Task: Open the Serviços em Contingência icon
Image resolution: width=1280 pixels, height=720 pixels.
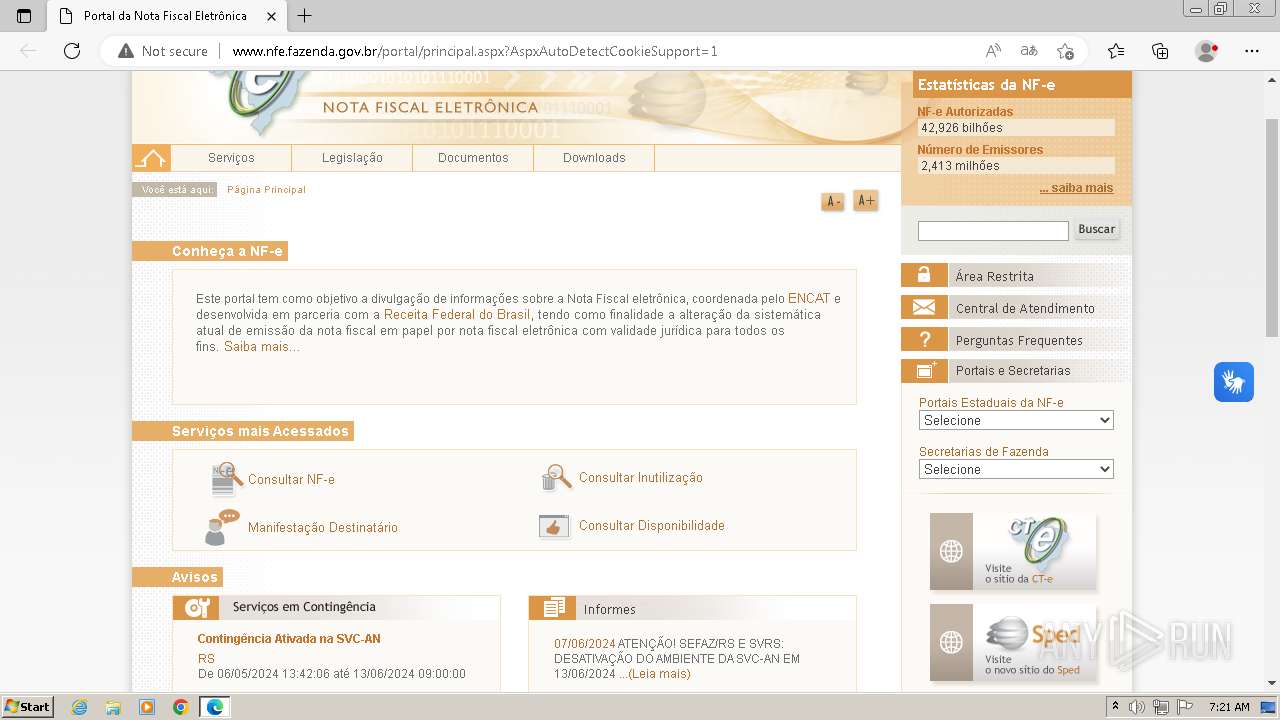Action: pos(196,607)
